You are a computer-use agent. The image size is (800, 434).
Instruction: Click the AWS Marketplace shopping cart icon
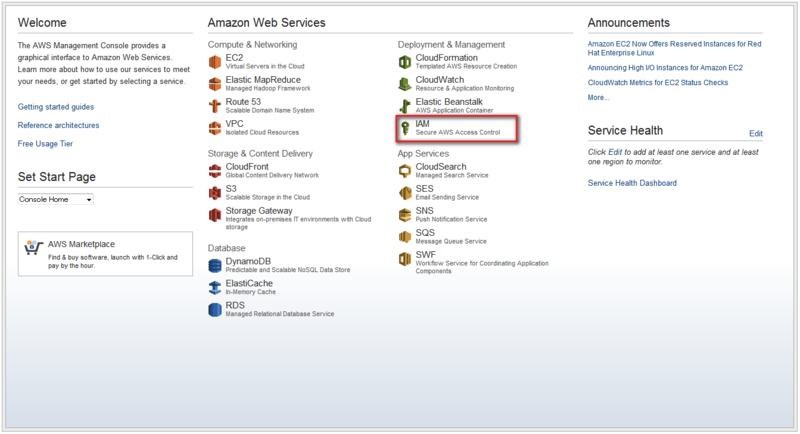click(x=33, y=247)
